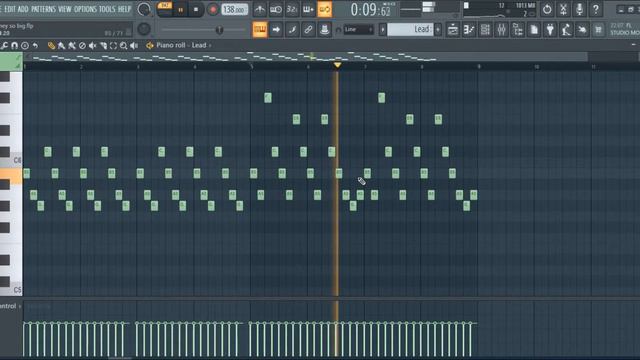The height and width of the screenshot is (360, 640).
Task: Choose the Select tool in piano roll
Action: tap(113, 46)
